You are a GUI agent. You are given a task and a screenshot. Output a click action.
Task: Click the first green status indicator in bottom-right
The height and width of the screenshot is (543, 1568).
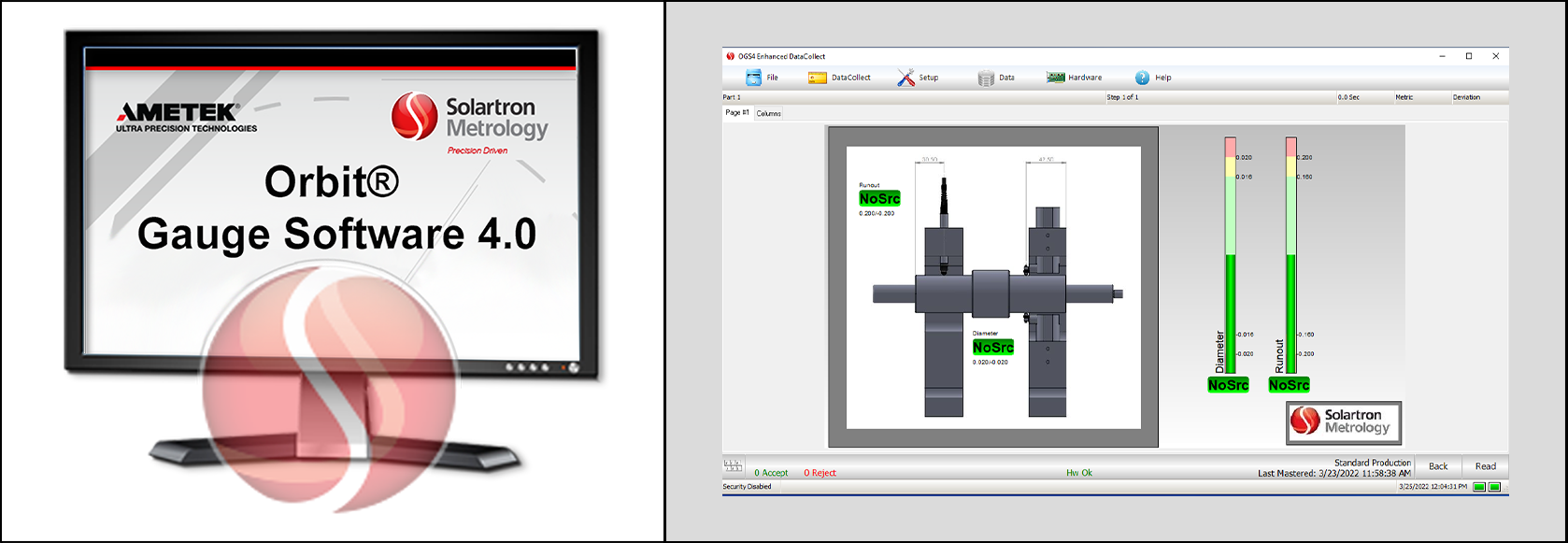point(1479,487)
